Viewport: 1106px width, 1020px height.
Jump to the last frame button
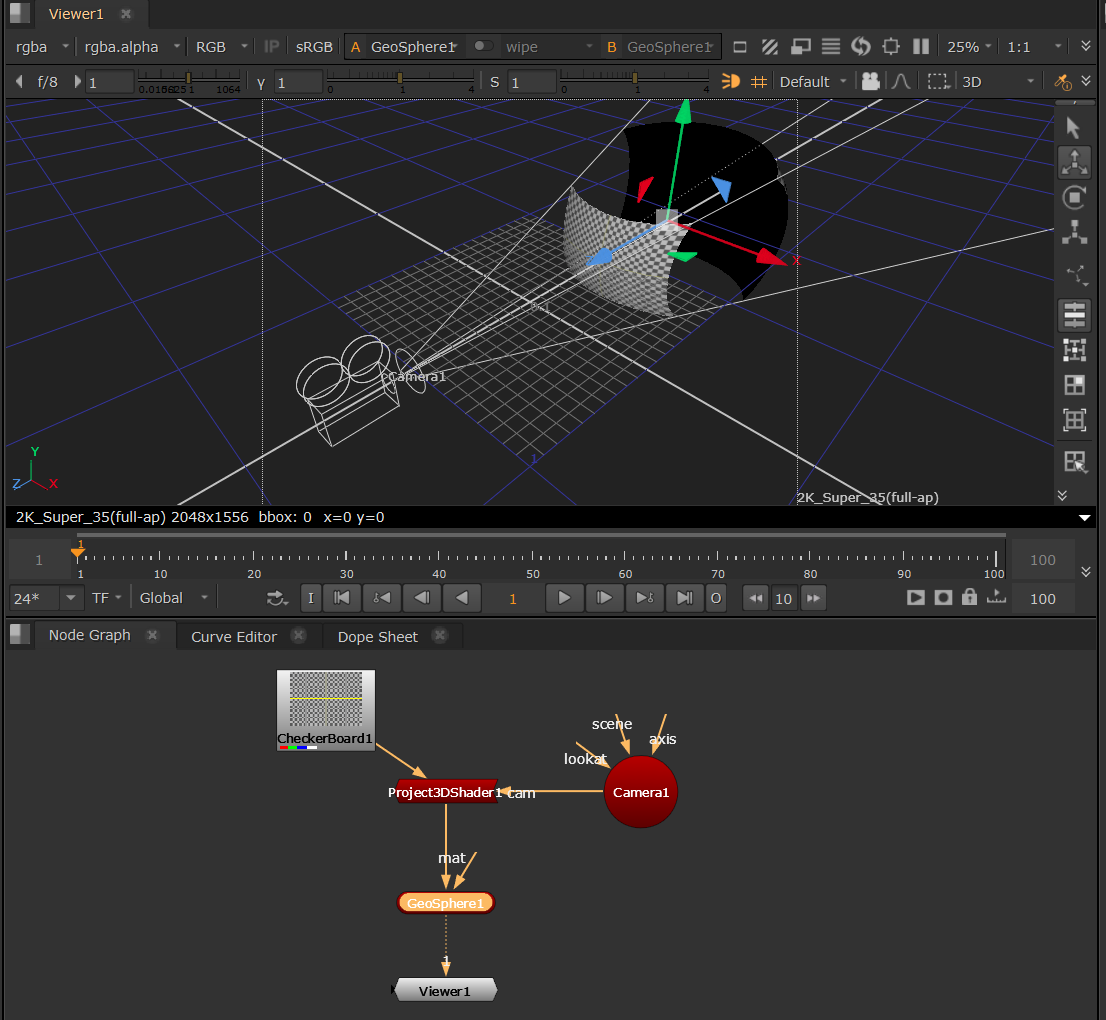pyautogui.click(x=684, y=597)
